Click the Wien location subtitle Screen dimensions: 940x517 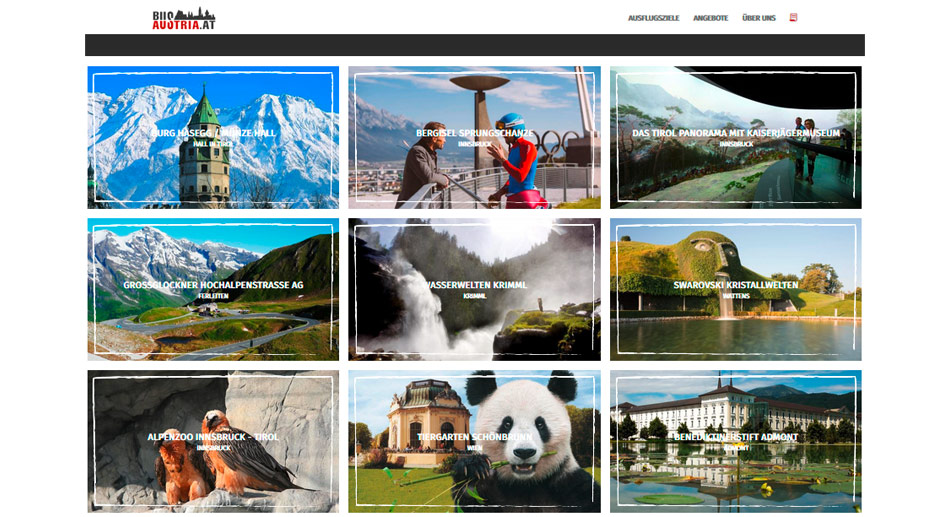(x=474, y=448)
